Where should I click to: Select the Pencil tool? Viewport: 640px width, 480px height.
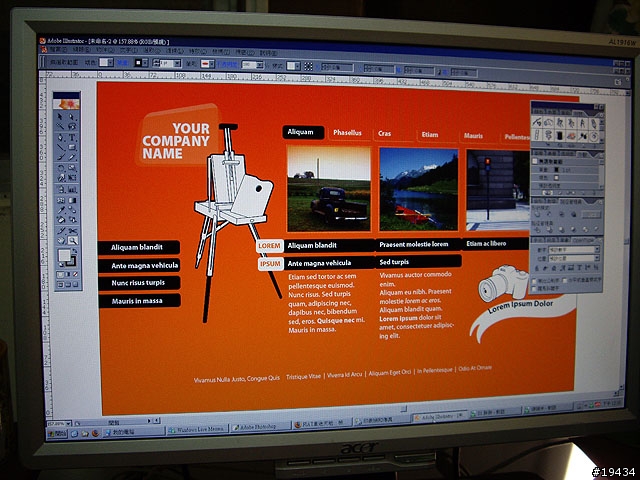click(72, 157)
